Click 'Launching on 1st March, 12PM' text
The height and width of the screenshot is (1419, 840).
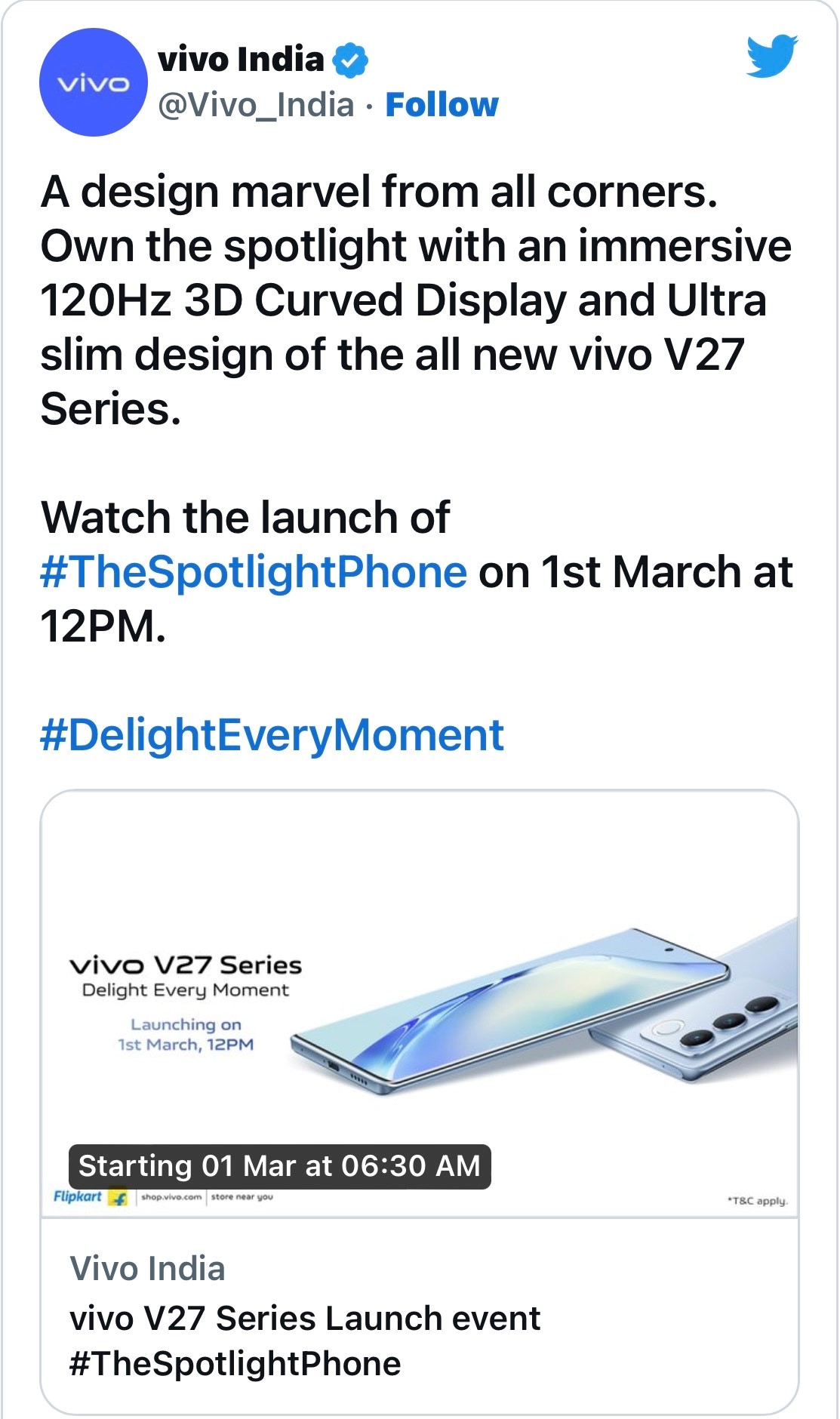(186, 1035)
